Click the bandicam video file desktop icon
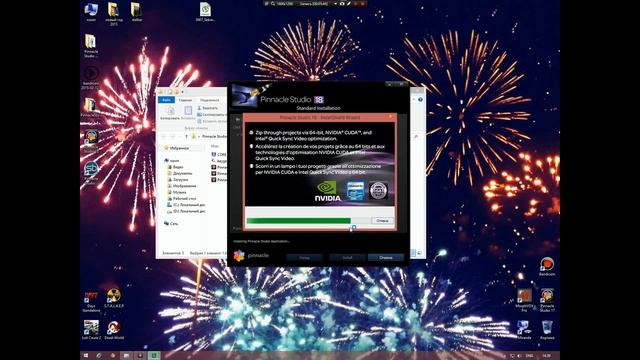Image resolution: width=640 pixels, height=360 pixels. coord(91,78)
